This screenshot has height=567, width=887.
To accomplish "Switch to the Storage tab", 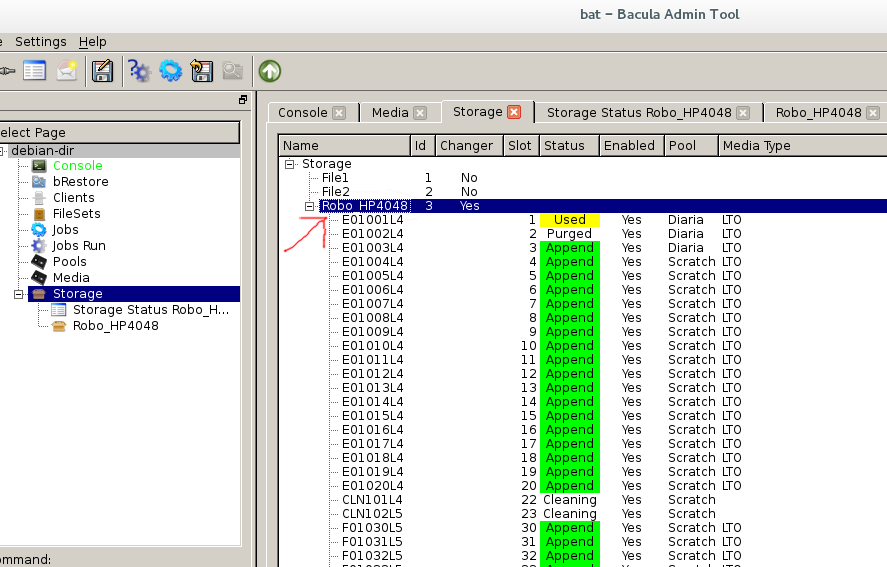I will (x=477, y=111).
